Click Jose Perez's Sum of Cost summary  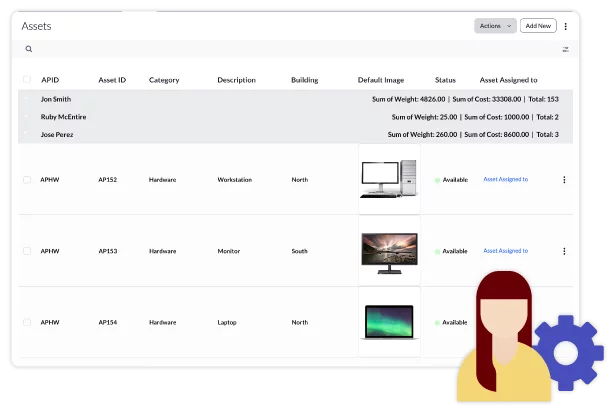coord(497,135)
